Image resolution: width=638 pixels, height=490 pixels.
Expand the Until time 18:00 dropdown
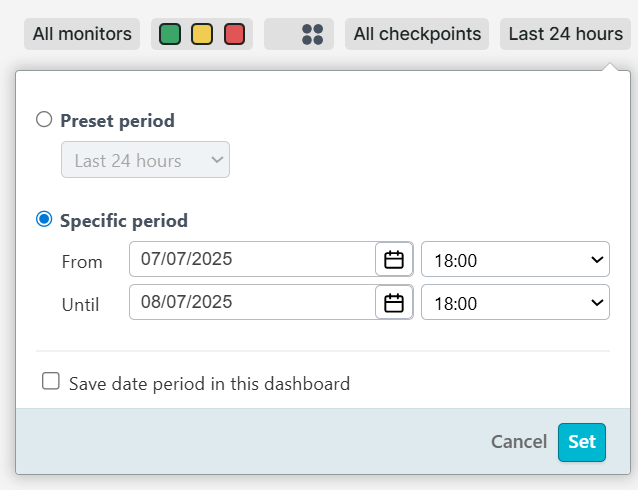515,302
